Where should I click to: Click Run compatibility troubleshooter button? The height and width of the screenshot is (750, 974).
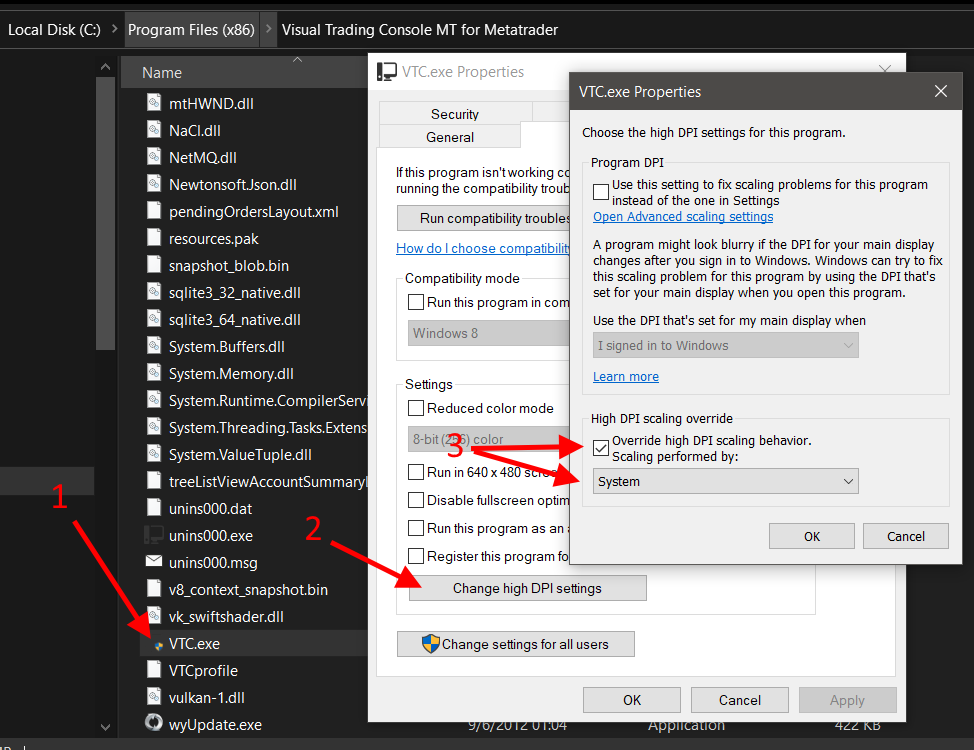(x=483, y=218)
